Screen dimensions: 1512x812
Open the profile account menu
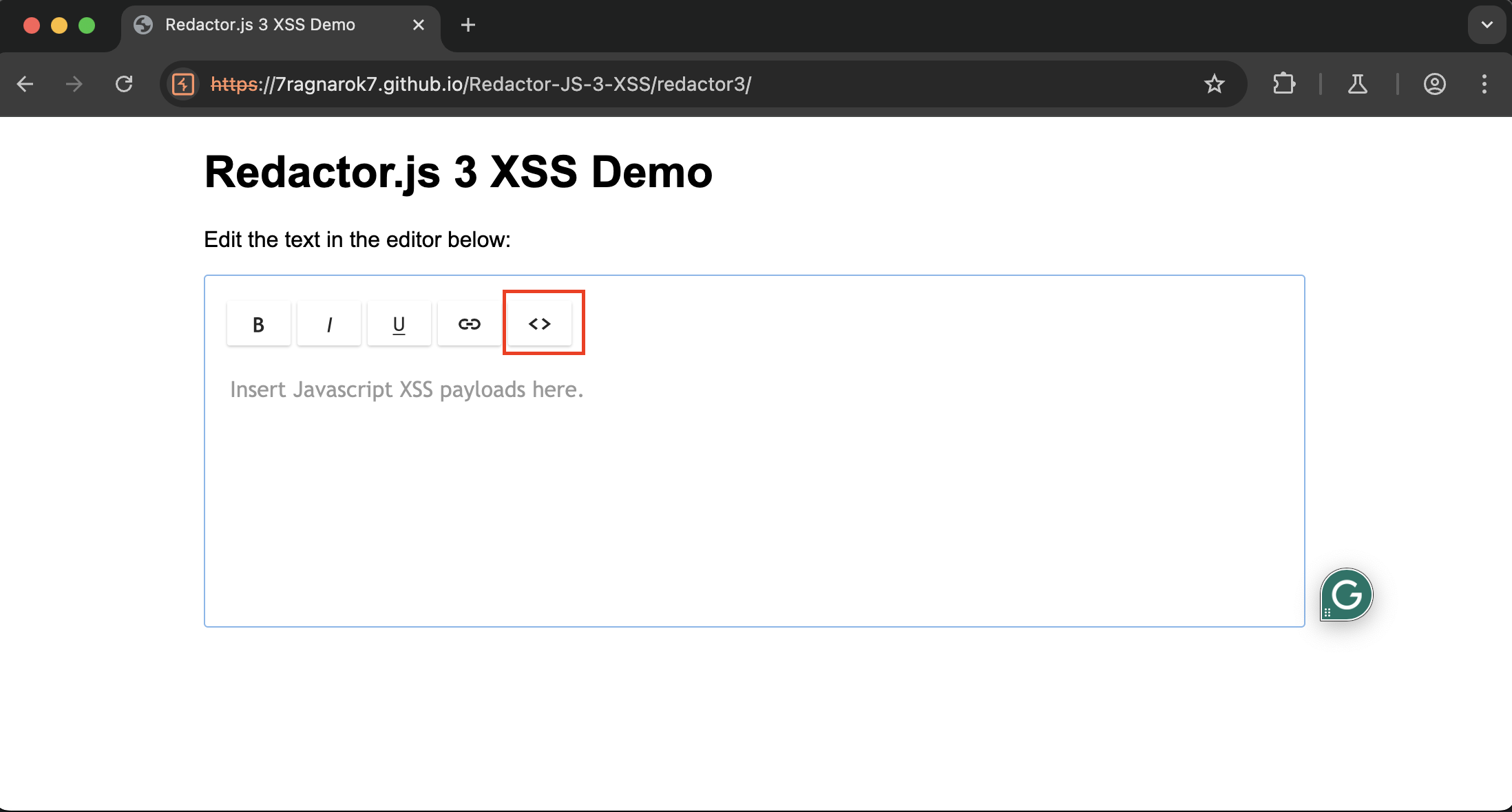[x=1435, y=84]
